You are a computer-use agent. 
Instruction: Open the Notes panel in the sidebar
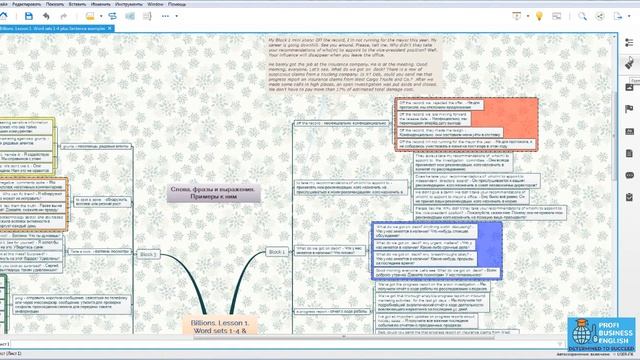[629, 153]
